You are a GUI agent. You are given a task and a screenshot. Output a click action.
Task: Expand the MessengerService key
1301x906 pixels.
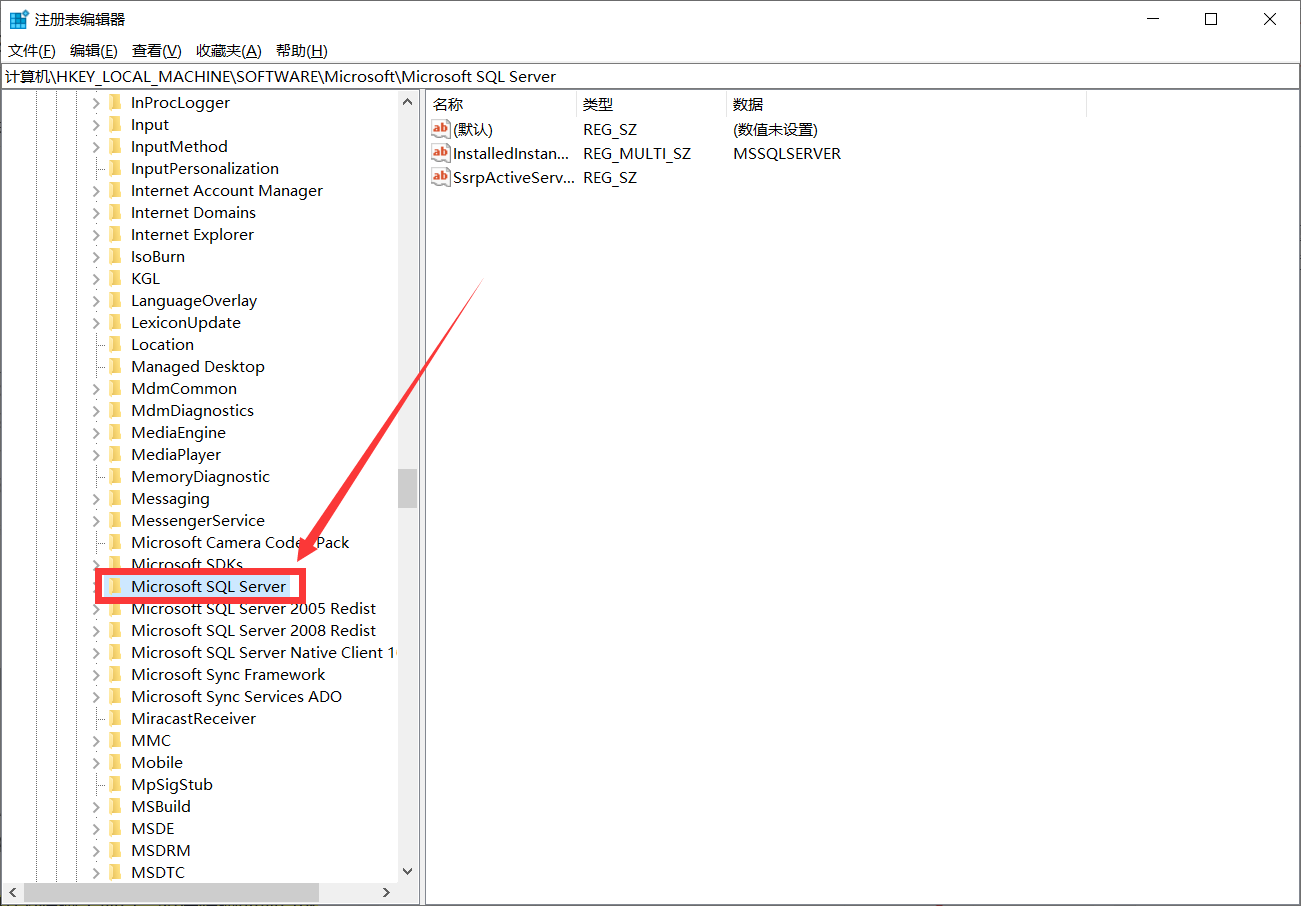coord(96,520)
